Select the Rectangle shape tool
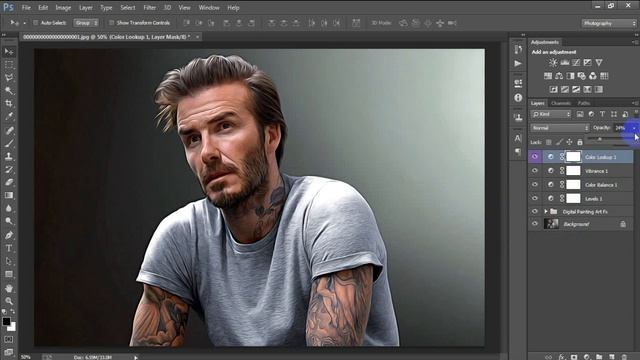This screenshot has height=360, width=640. tap(9, 274)
